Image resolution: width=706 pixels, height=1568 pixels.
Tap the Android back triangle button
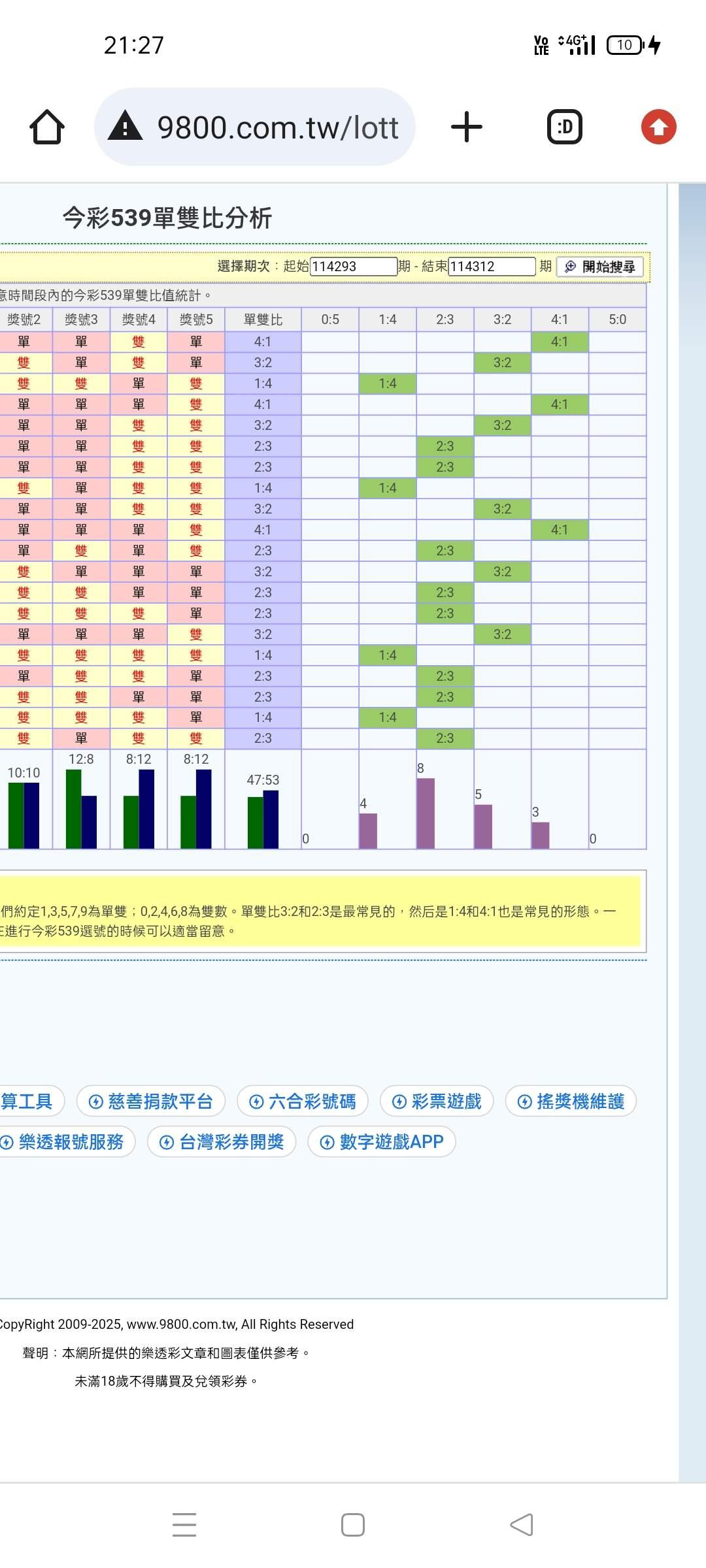522,1525
